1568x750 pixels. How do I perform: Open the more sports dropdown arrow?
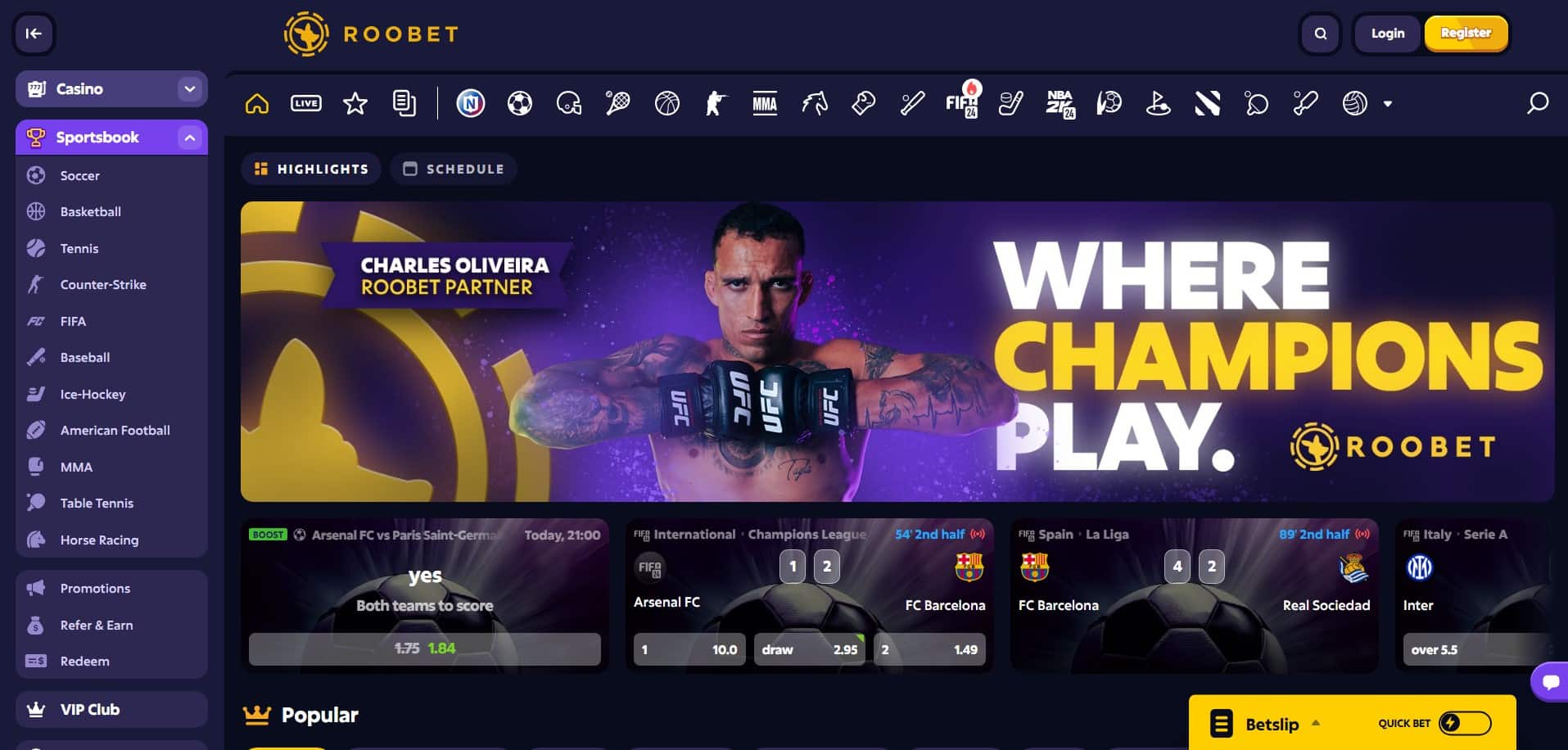[1388, 104]
